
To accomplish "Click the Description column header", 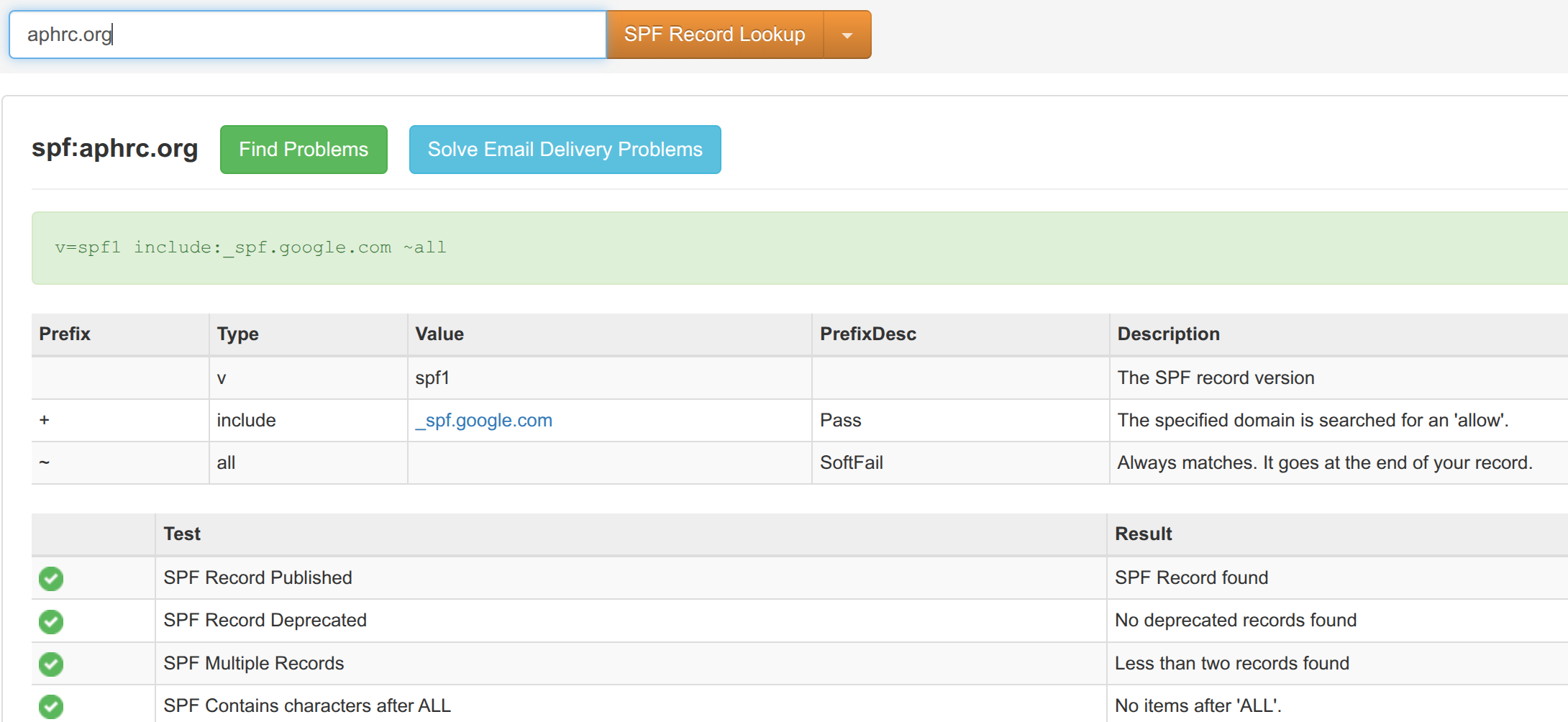I will pos(1168,334).
